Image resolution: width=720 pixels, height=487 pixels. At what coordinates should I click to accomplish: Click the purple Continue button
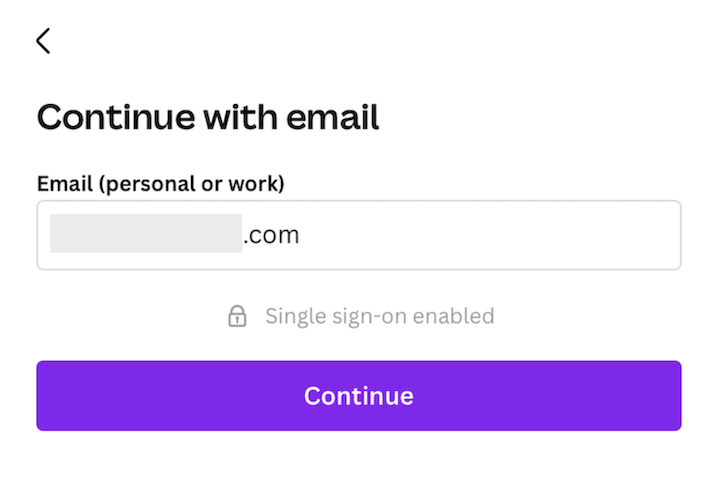click(359, 396)
